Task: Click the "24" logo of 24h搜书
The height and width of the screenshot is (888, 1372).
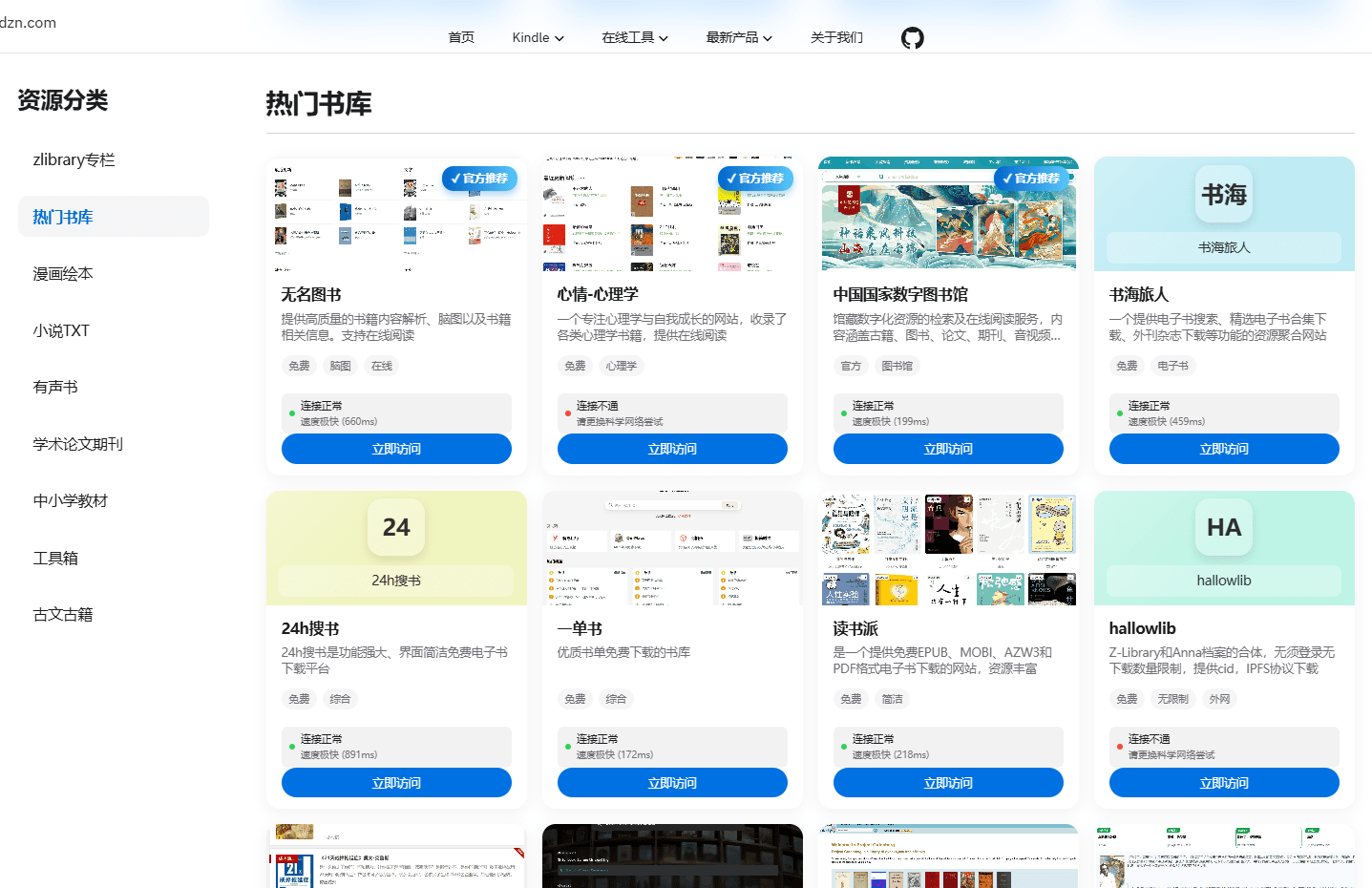Action: pyautogui.click(x=395, y=526)
